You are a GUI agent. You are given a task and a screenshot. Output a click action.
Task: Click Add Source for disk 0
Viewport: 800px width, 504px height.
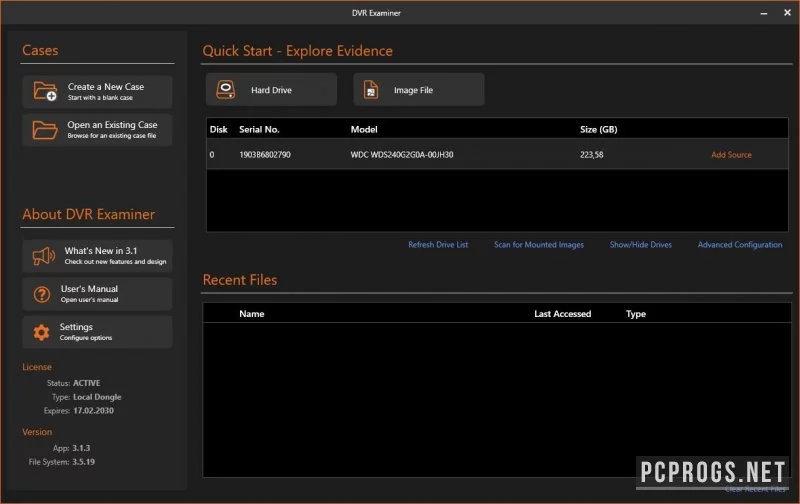pos(731,155)
